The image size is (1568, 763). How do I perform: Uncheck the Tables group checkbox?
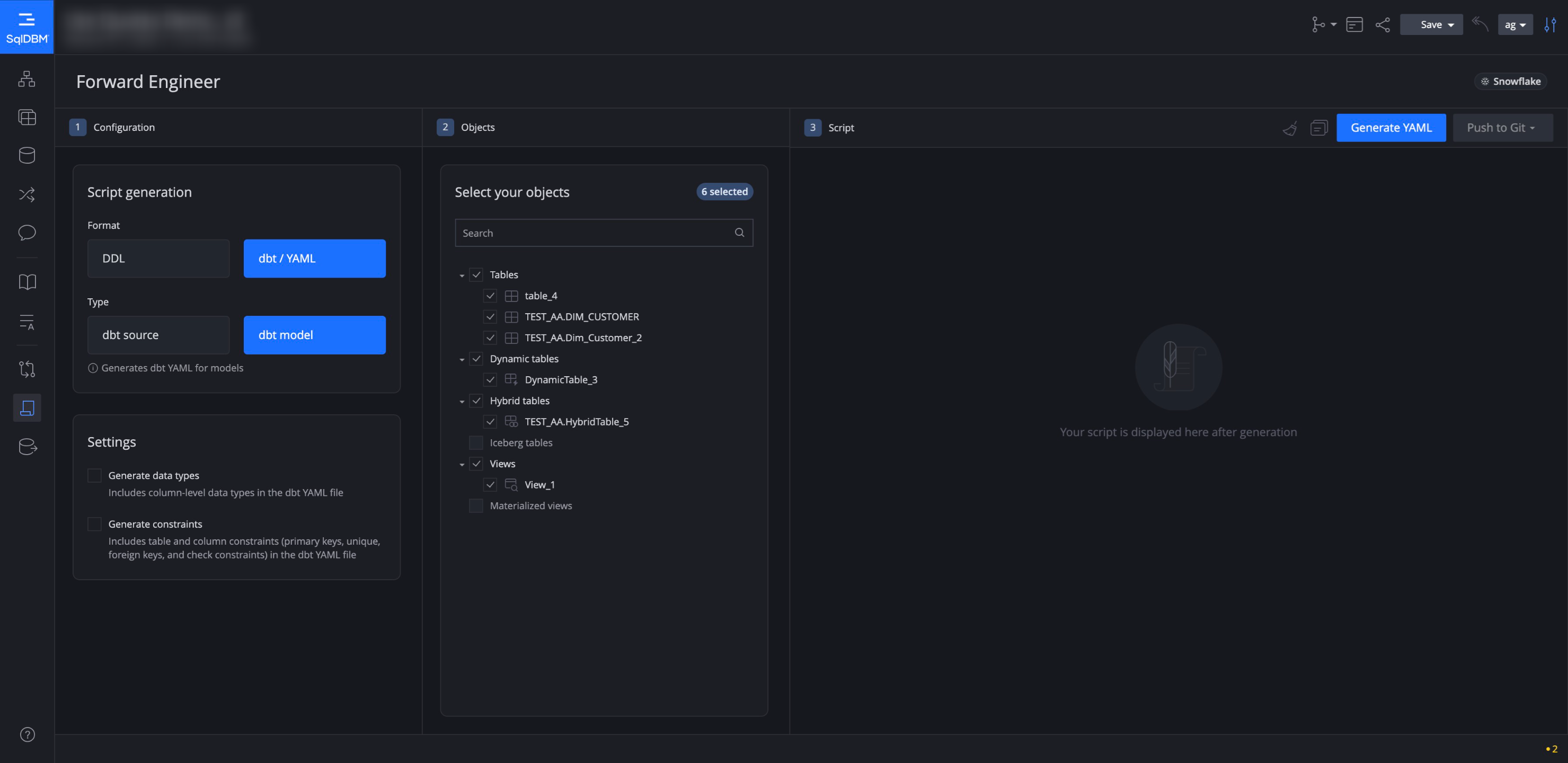pyautogui.click(x=476, y=275)
